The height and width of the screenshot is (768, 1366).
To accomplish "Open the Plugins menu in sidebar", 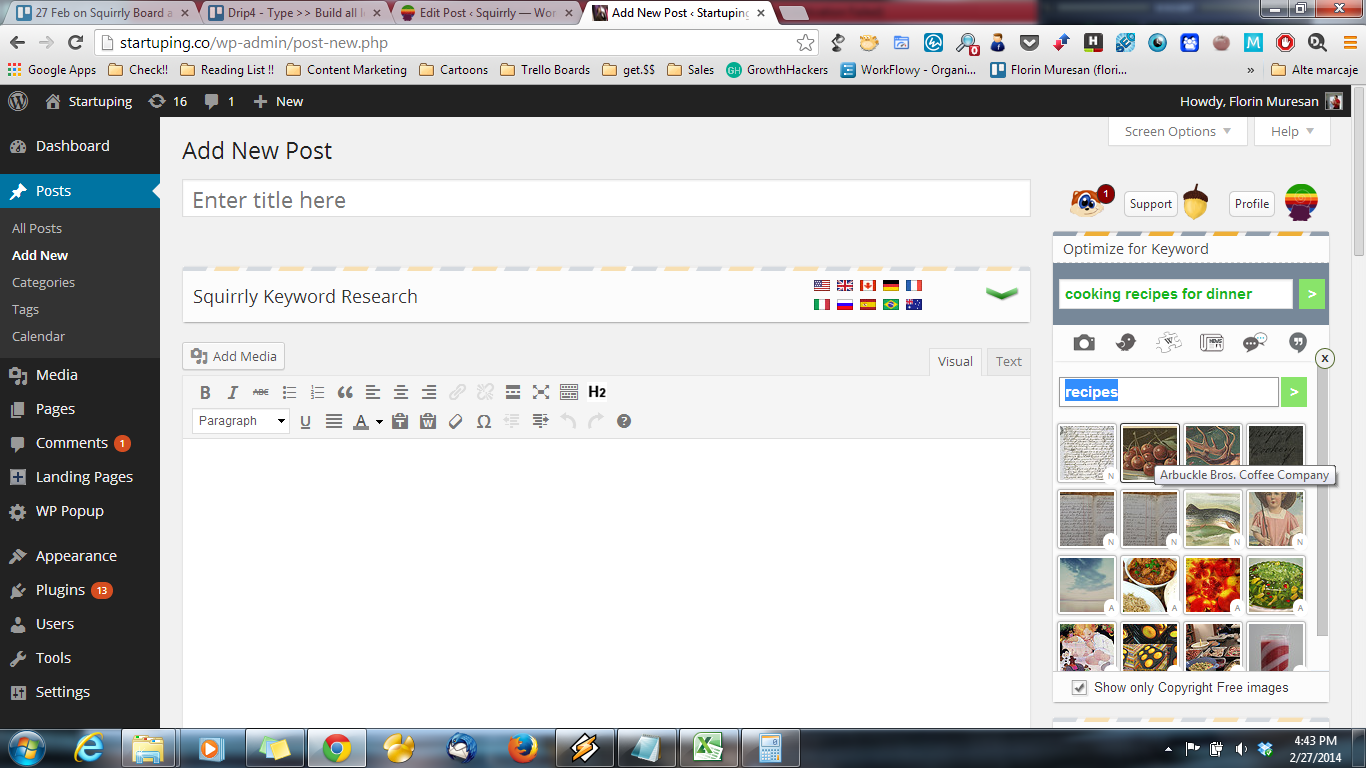I will tap(60, 590).
